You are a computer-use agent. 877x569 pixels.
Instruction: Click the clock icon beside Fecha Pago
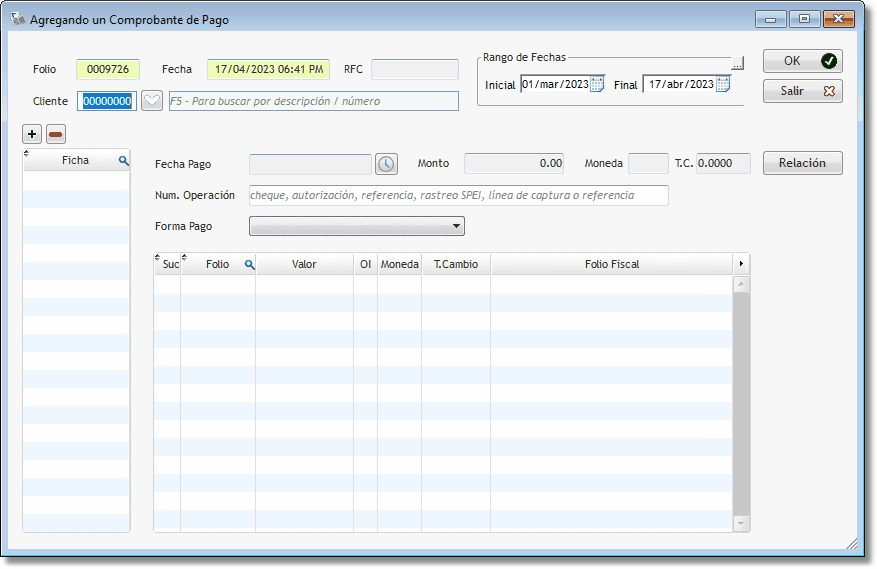point(386,163)
